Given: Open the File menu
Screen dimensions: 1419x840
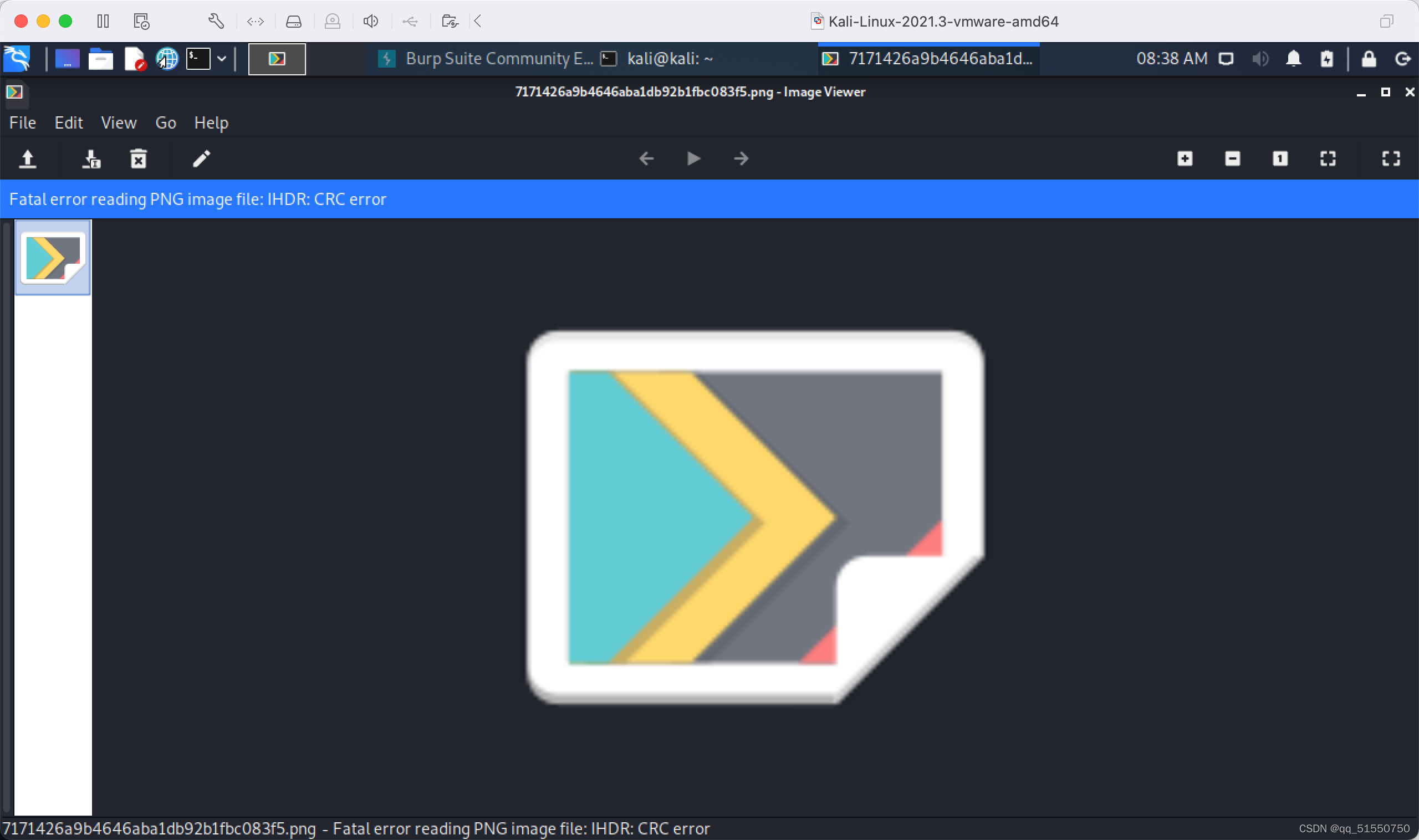Looking at the screenshot, I should 22,122.
